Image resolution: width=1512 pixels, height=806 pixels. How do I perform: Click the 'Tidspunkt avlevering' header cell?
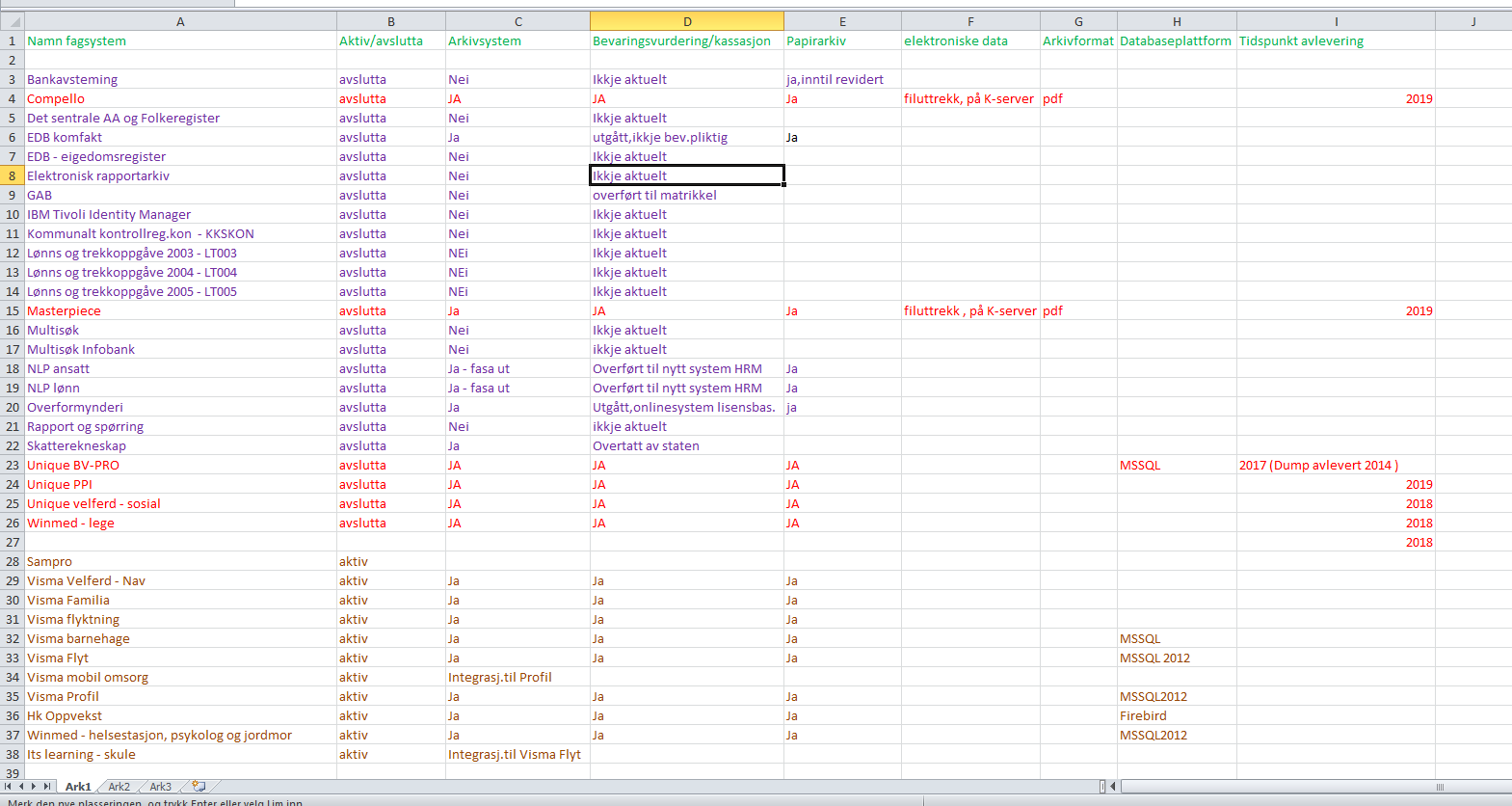pos(1336,40)
